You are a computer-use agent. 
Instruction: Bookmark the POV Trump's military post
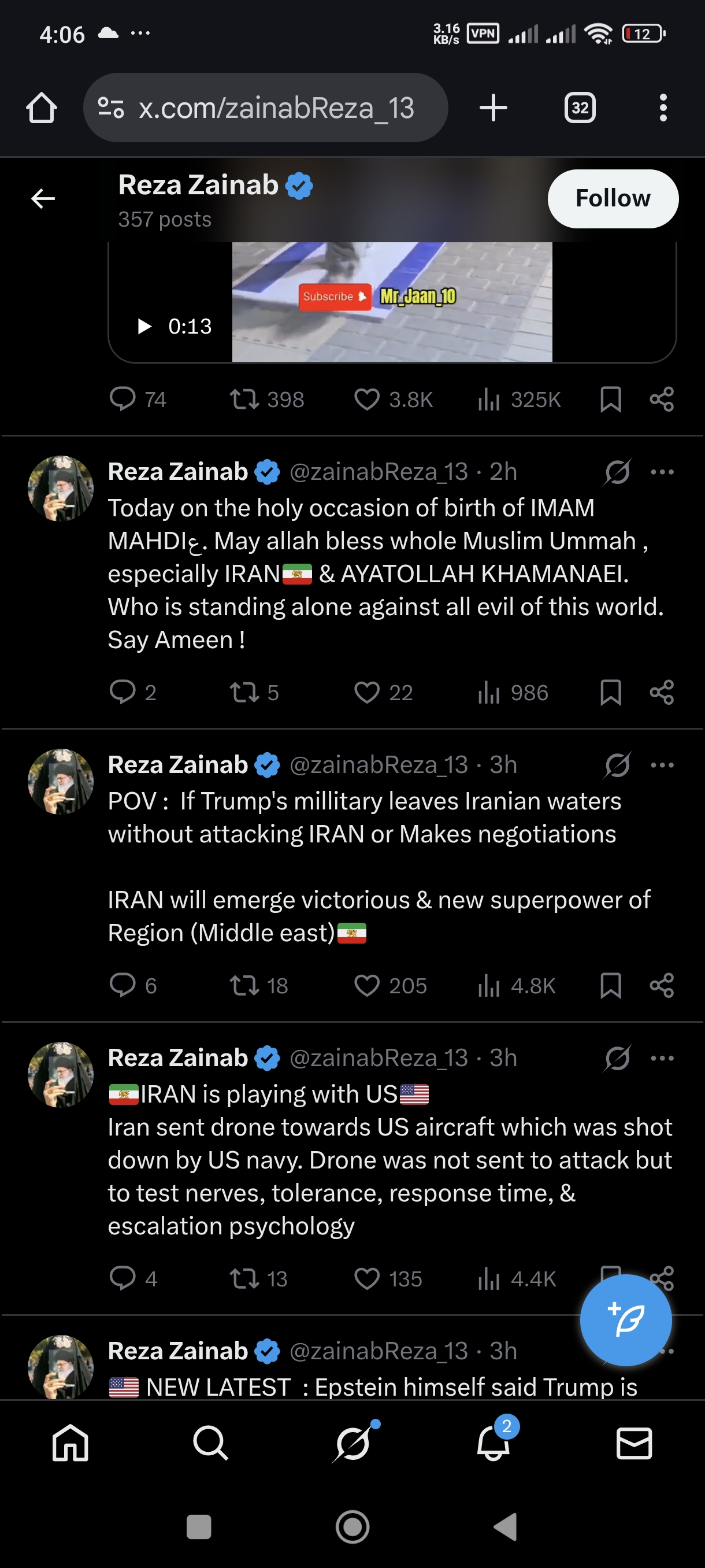coord(610,985)
